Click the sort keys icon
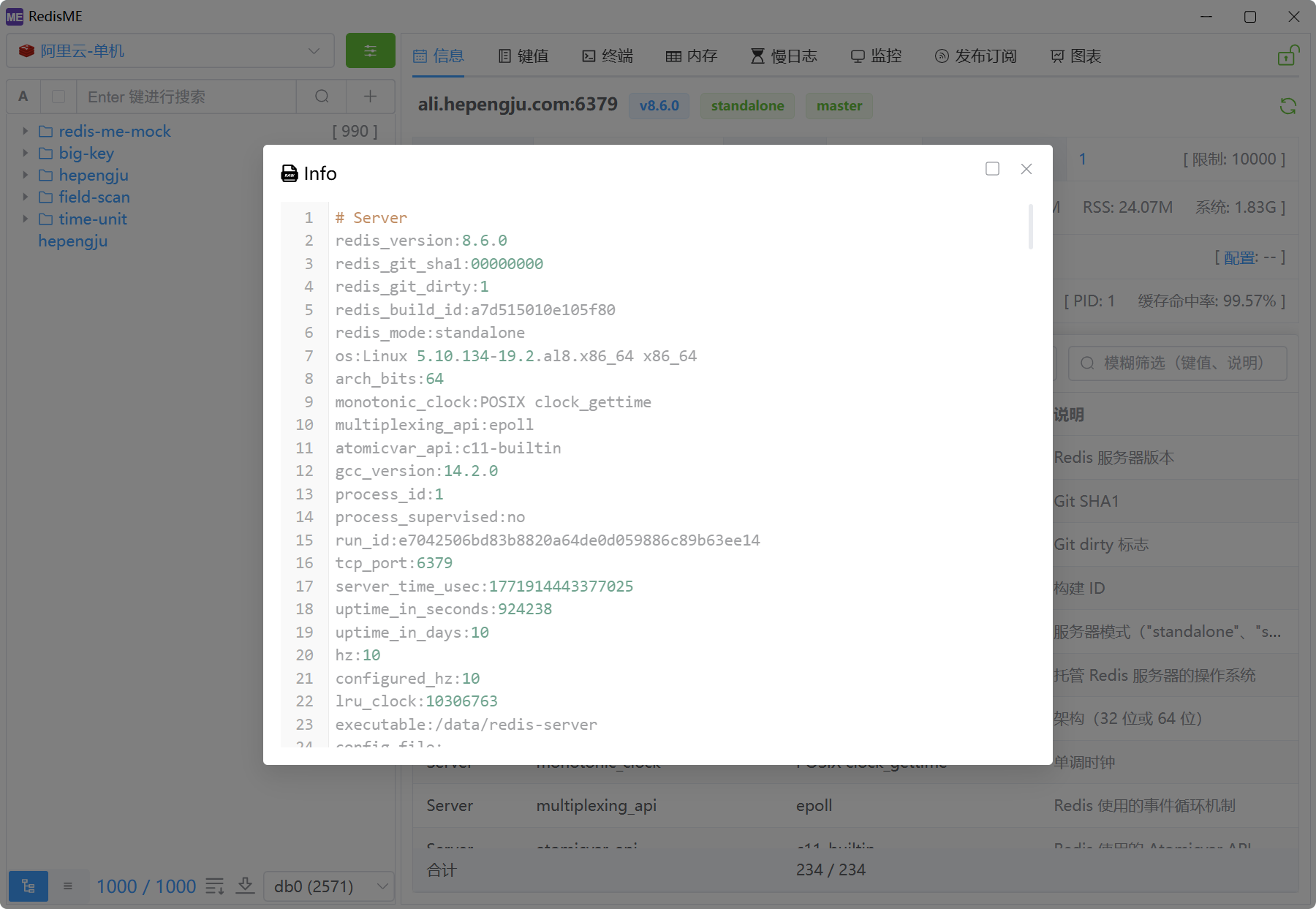This screenshot has width=1316, height=909. [x=215, y=886]
